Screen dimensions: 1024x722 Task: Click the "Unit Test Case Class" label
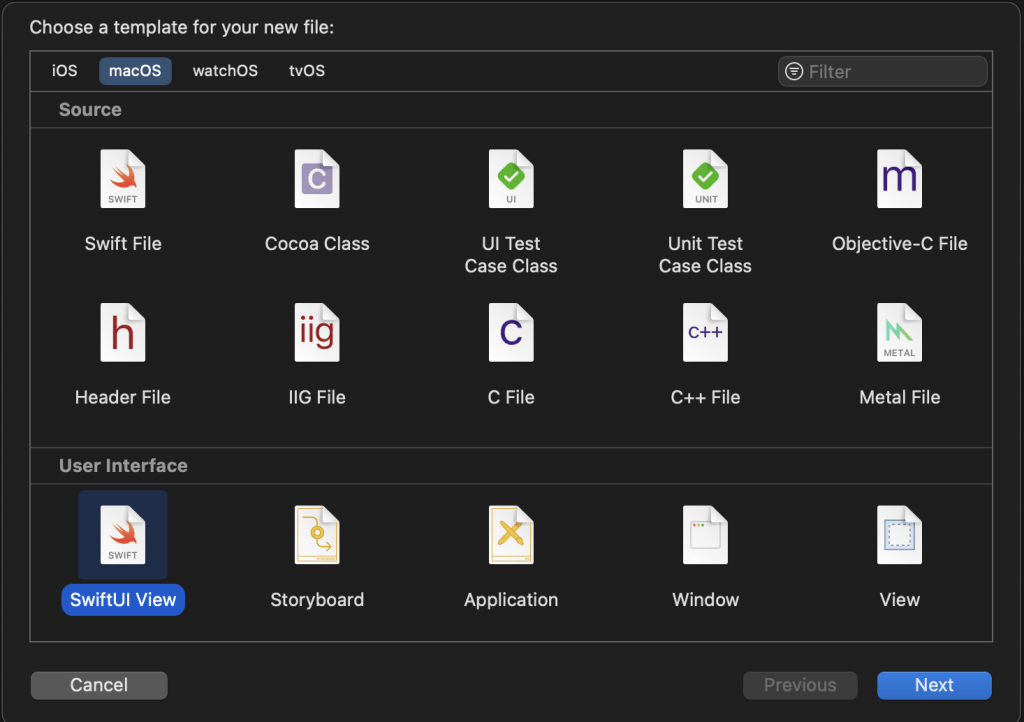pyautogui.click(x=705, y=255)
